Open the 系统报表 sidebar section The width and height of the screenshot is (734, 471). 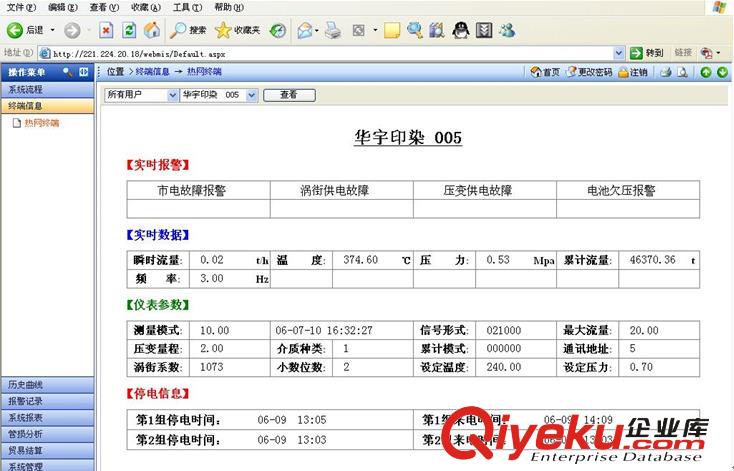(47, 417)
